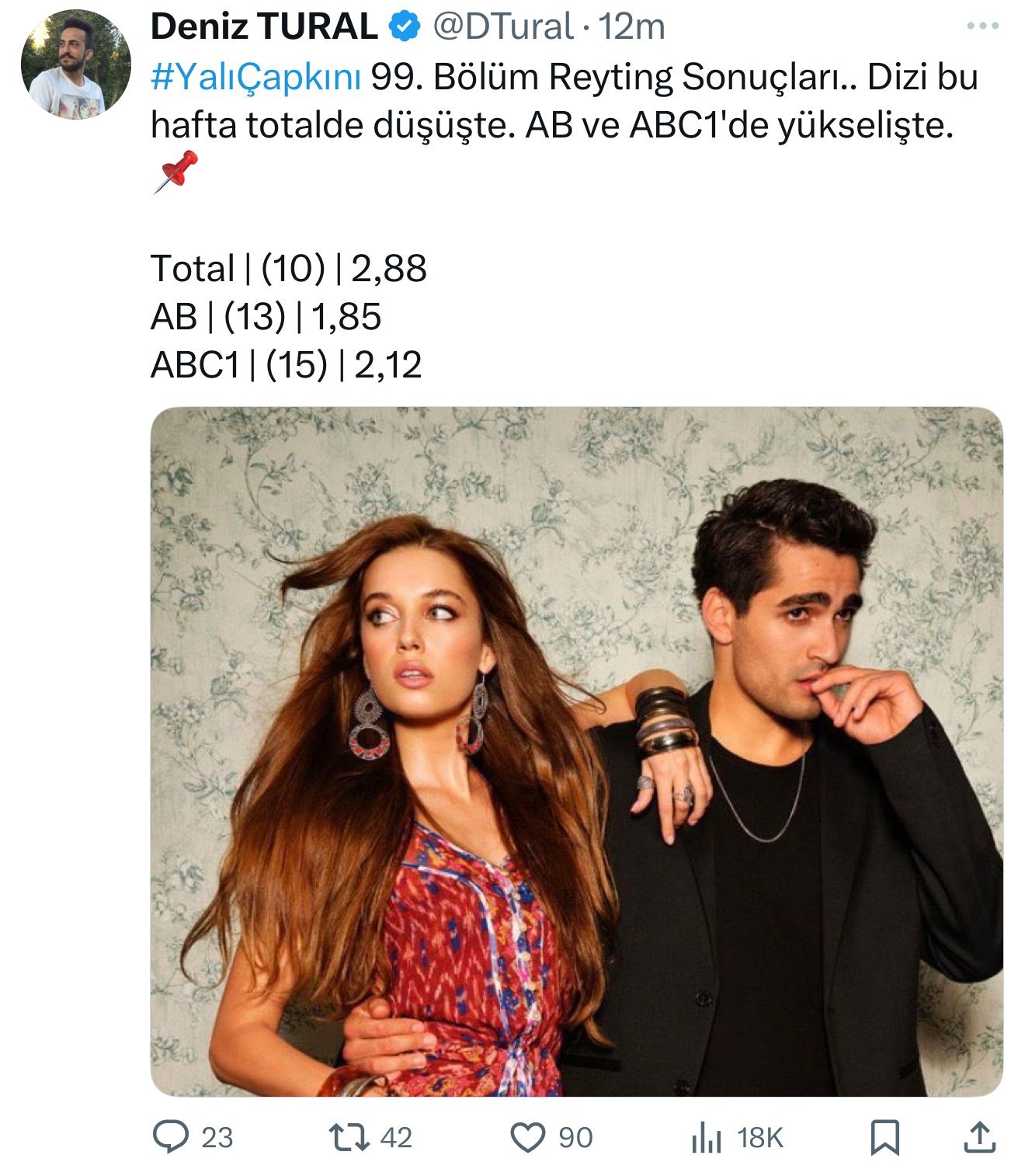Open the three-dot more options menu

pyautogui.click(x=983, y=26)
